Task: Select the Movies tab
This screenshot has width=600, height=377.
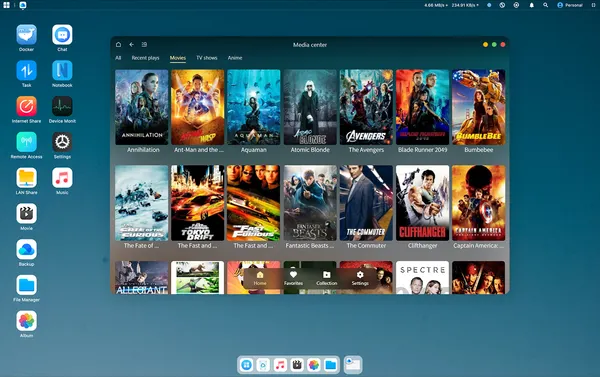Action: coord(178,58)
